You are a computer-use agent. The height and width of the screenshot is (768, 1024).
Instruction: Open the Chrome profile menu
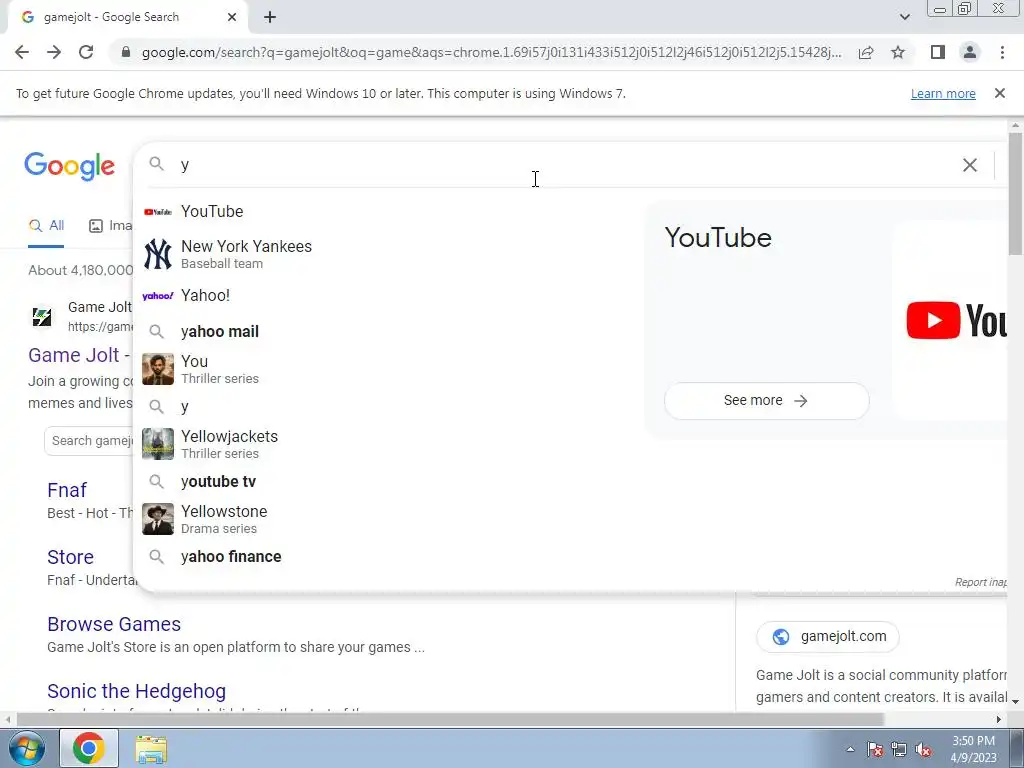[970, 52]
